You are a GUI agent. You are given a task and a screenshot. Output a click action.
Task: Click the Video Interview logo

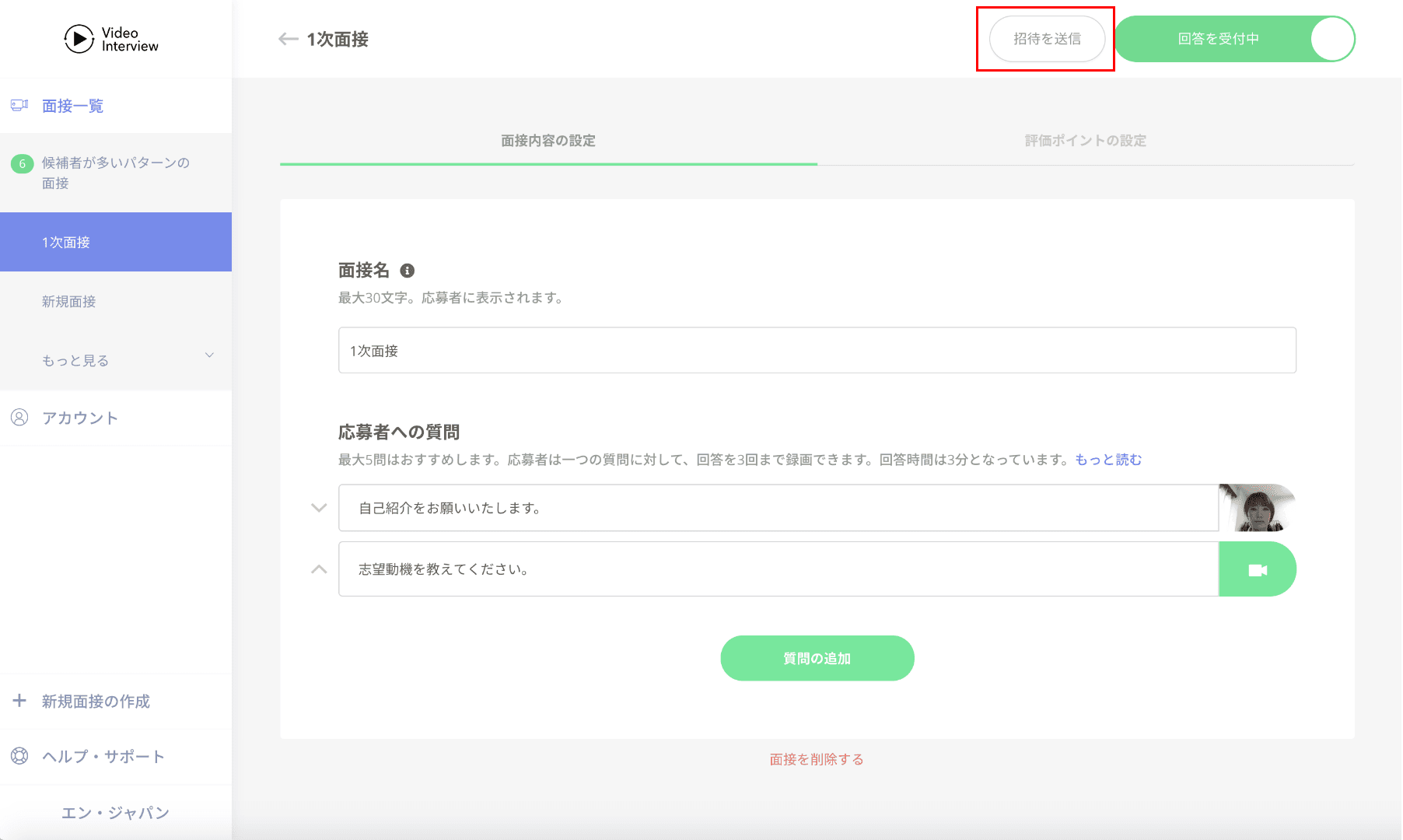(111, 39)
